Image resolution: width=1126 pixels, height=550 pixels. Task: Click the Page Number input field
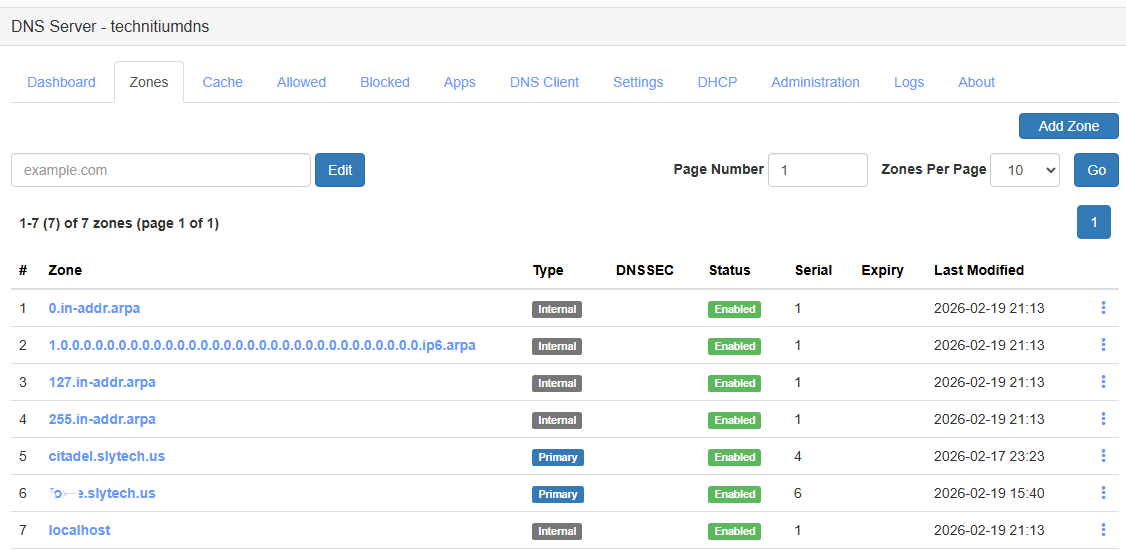pos(817,170)
